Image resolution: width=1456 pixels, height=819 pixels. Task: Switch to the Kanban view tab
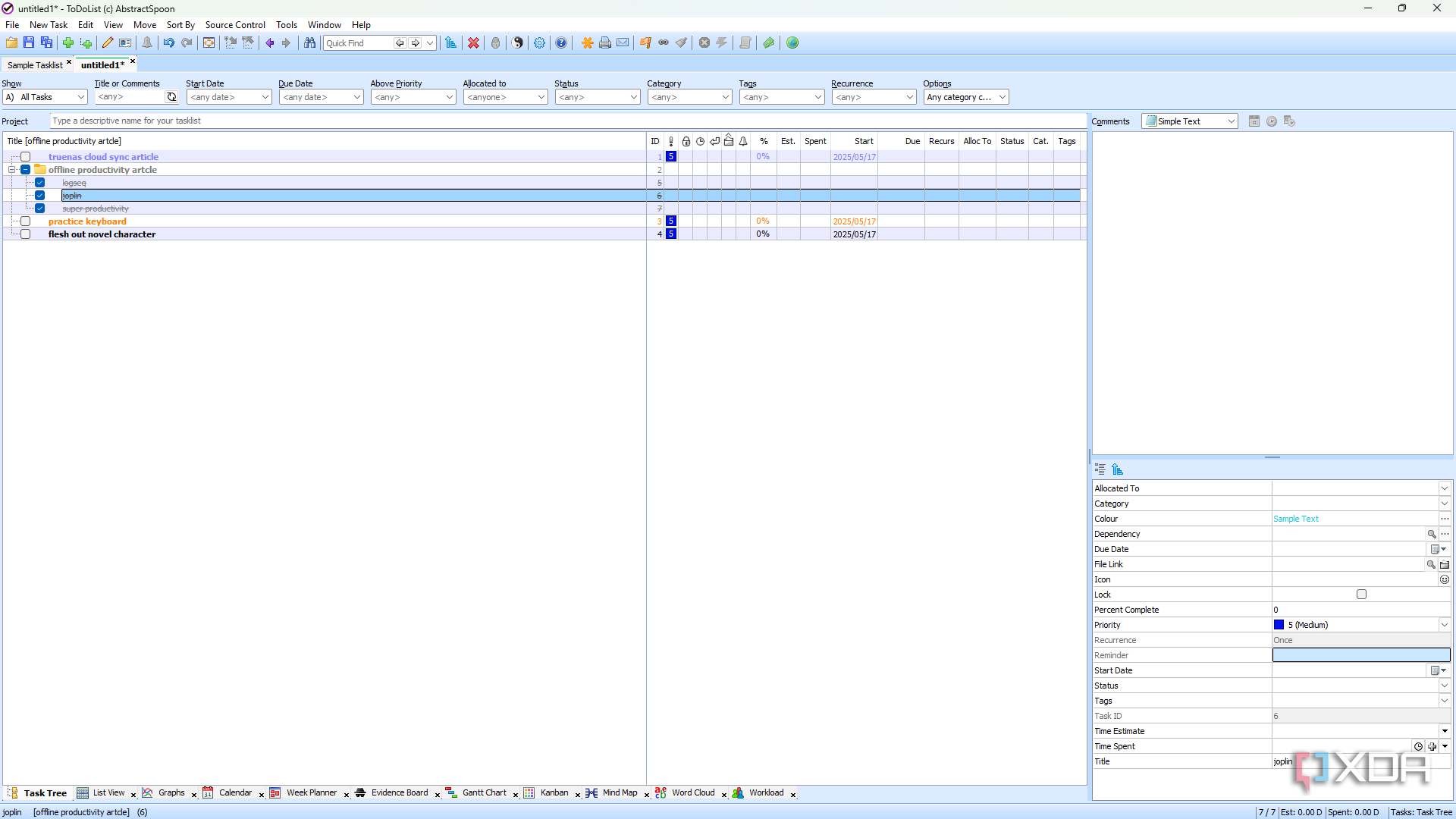point(554,793)
